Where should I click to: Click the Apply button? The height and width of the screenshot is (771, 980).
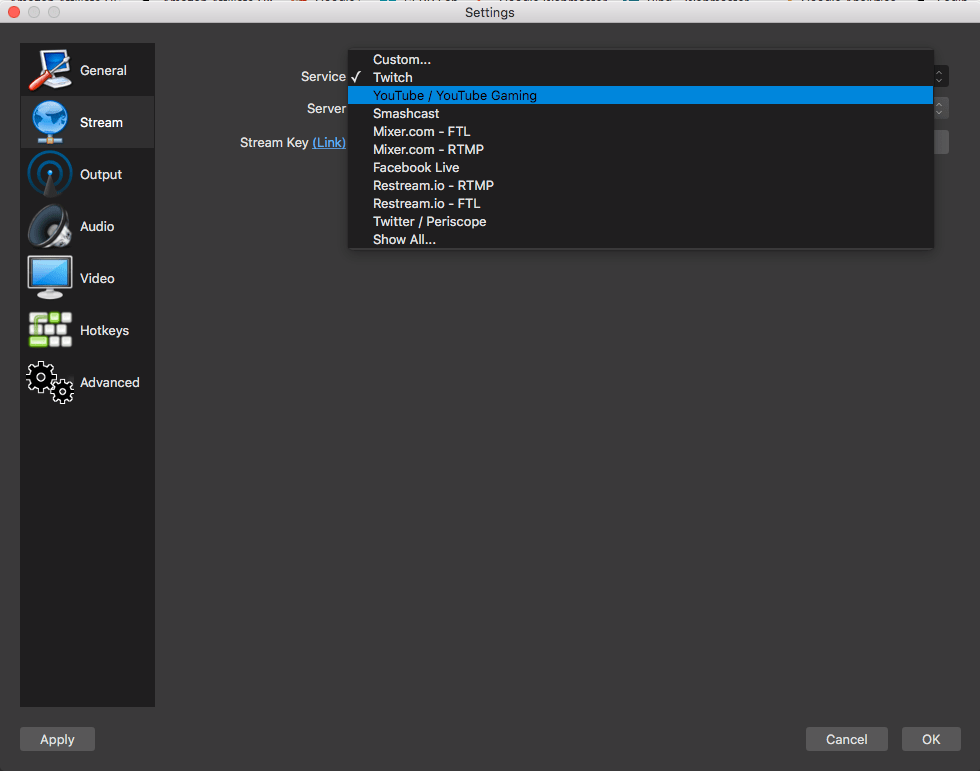(58, 739)
